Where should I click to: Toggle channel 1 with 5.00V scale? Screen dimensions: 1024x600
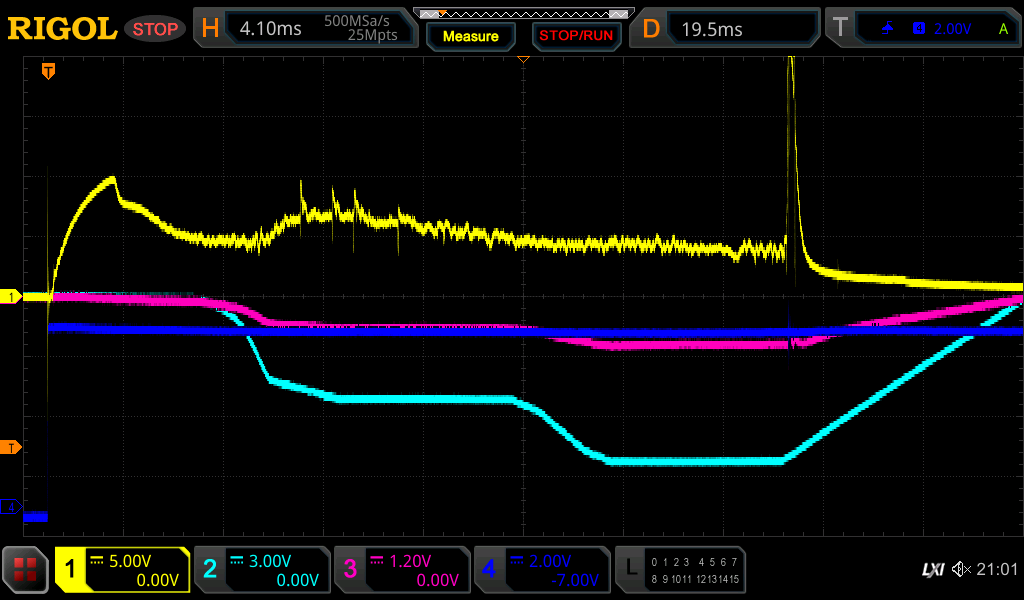(123, 570)
